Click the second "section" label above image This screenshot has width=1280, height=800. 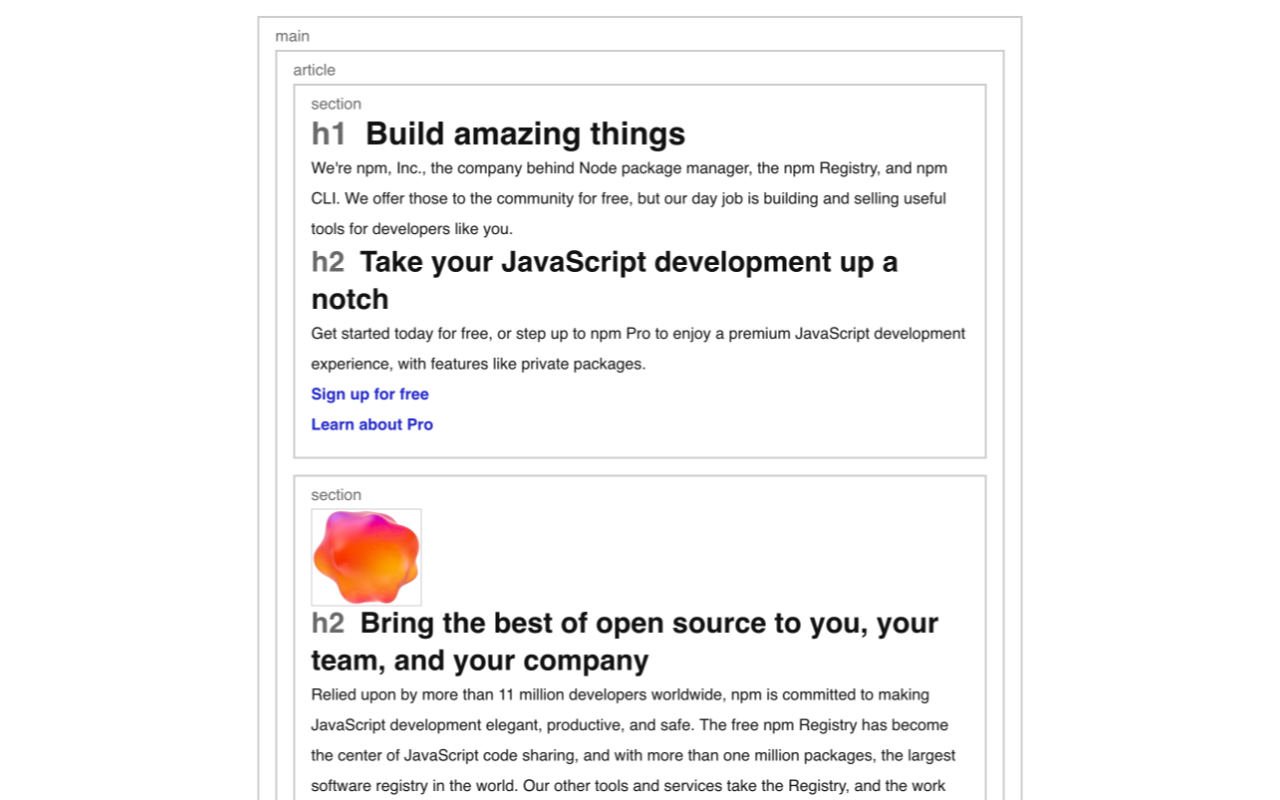coord(336,495)
